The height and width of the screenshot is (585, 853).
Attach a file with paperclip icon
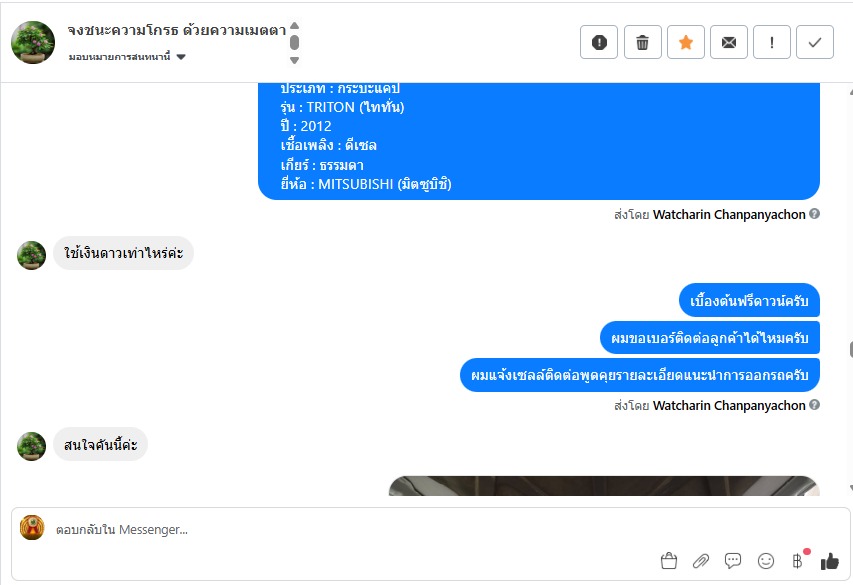click(701, 561)
